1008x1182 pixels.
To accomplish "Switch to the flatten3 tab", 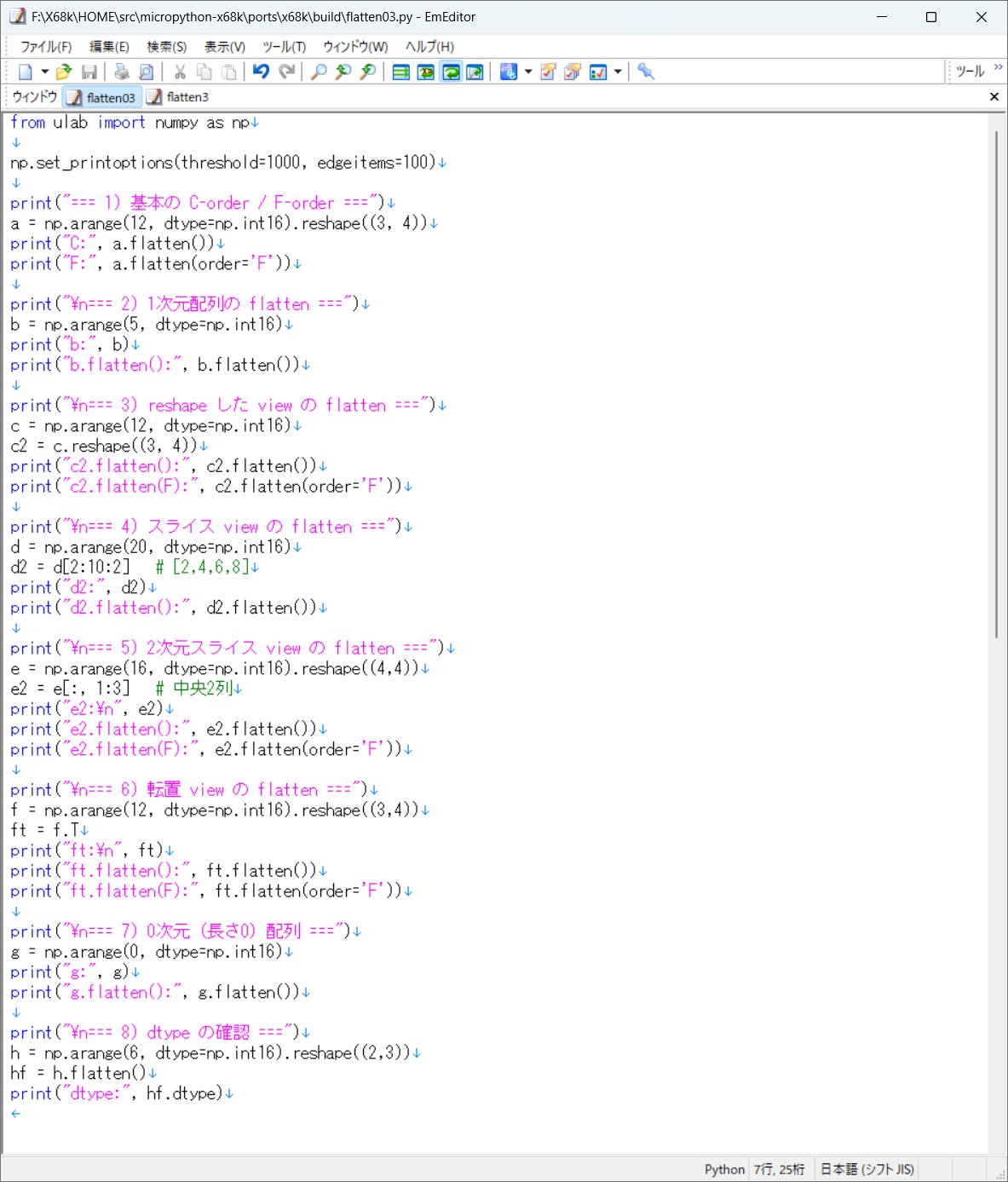I will [x=178, y=97].
